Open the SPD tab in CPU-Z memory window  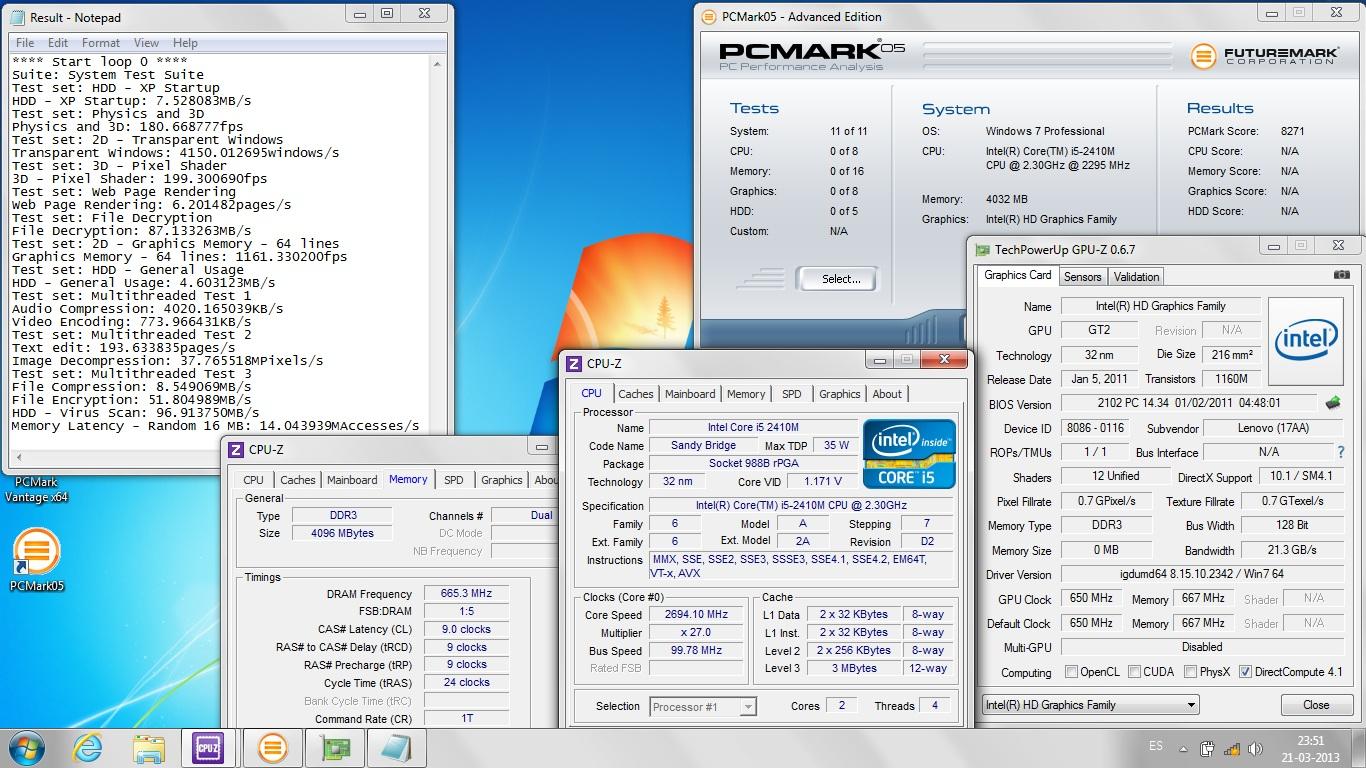454,480
